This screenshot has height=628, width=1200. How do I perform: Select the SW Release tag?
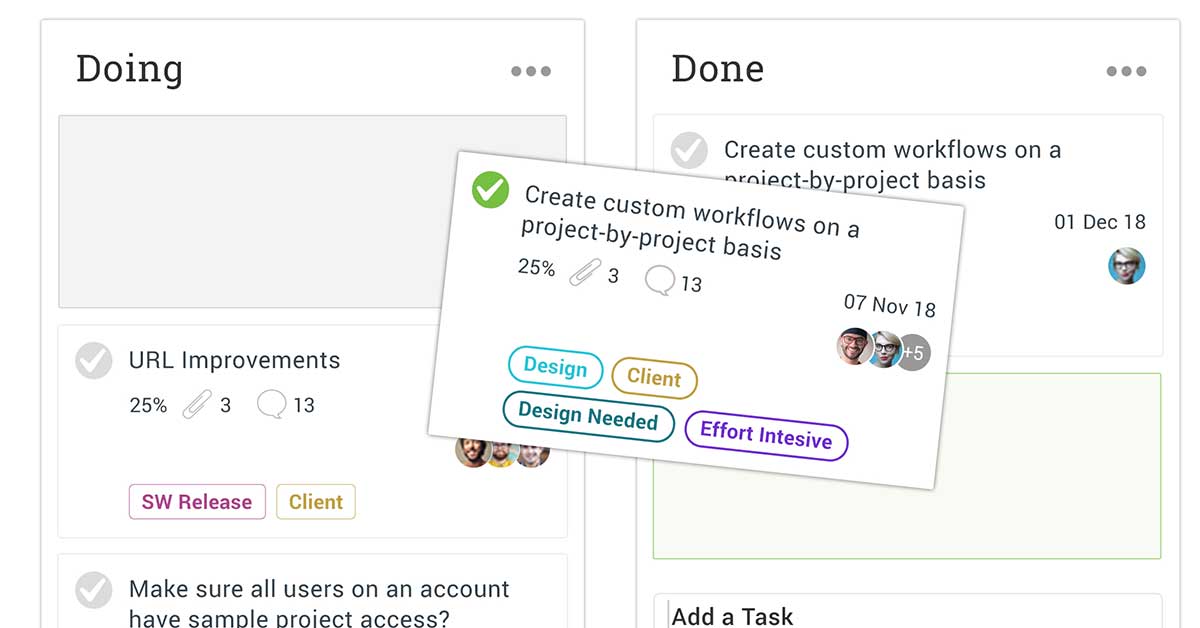[197, 502]
